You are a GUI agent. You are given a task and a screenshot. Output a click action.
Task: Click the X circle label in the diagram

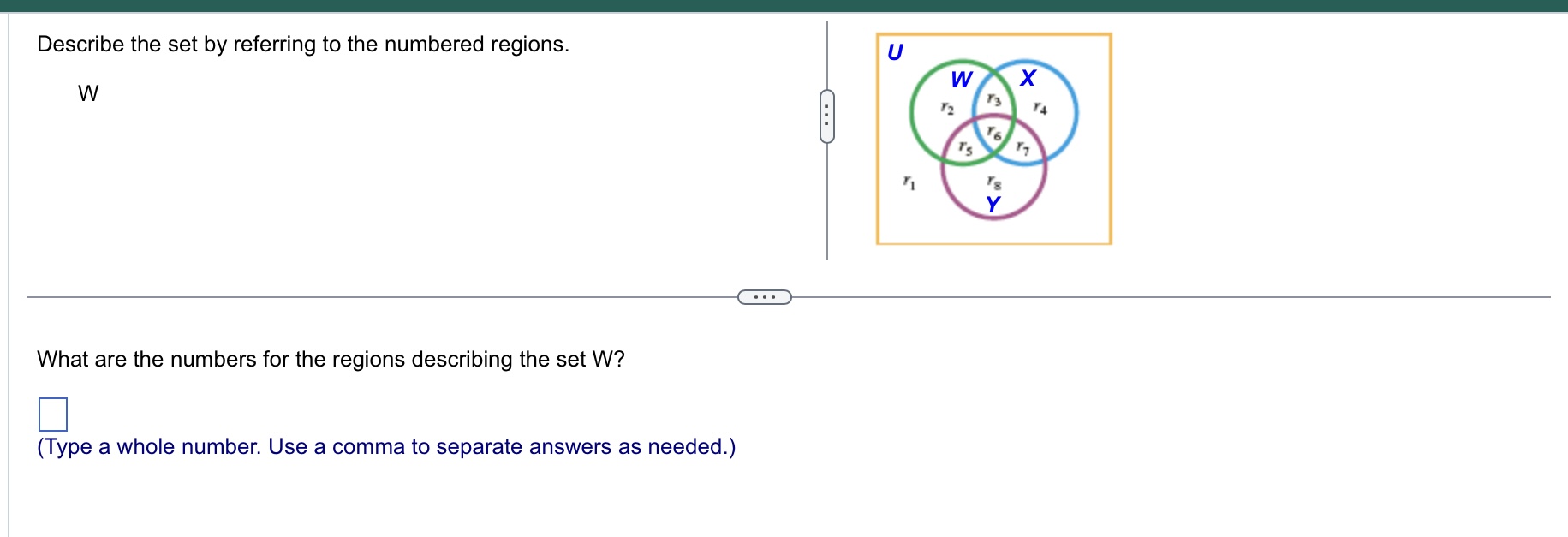pyautogui.click(x=1027, y=78)
